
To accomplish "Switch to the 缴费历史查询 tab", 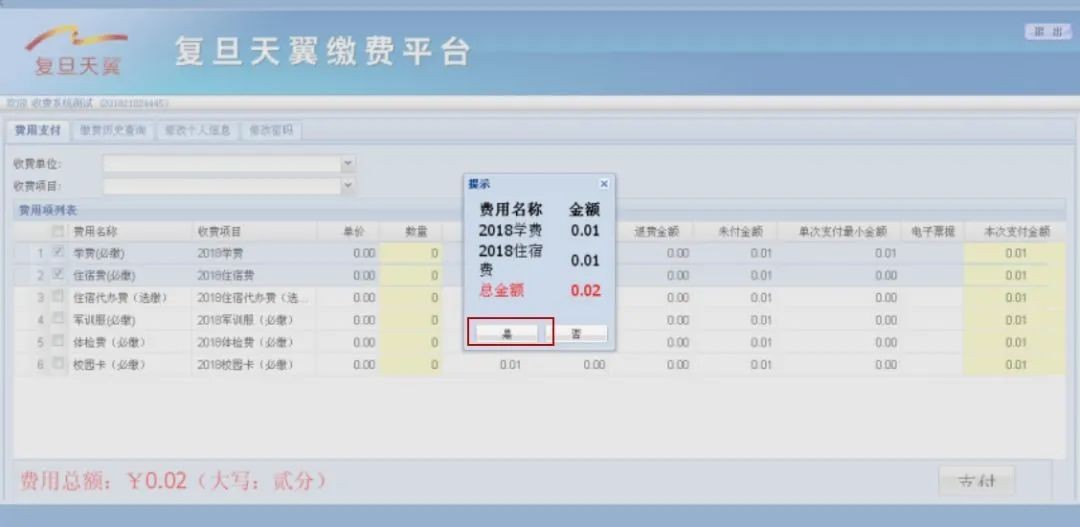I will point(112,130).
